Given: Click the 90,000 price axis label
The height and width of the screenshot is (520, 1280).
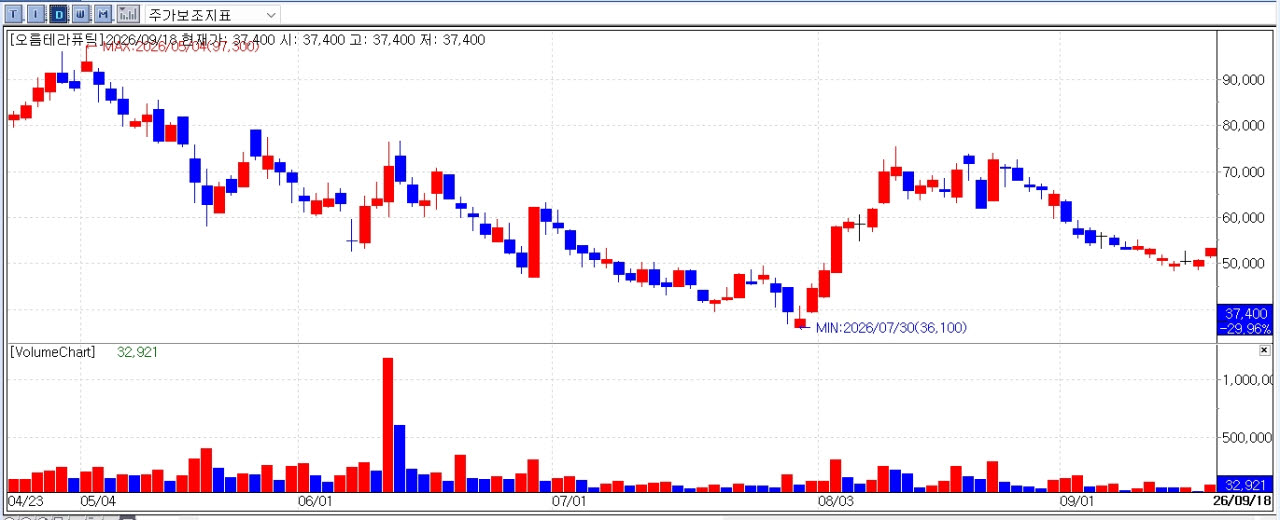Looking at the screenshot, I should point(1246,80).
